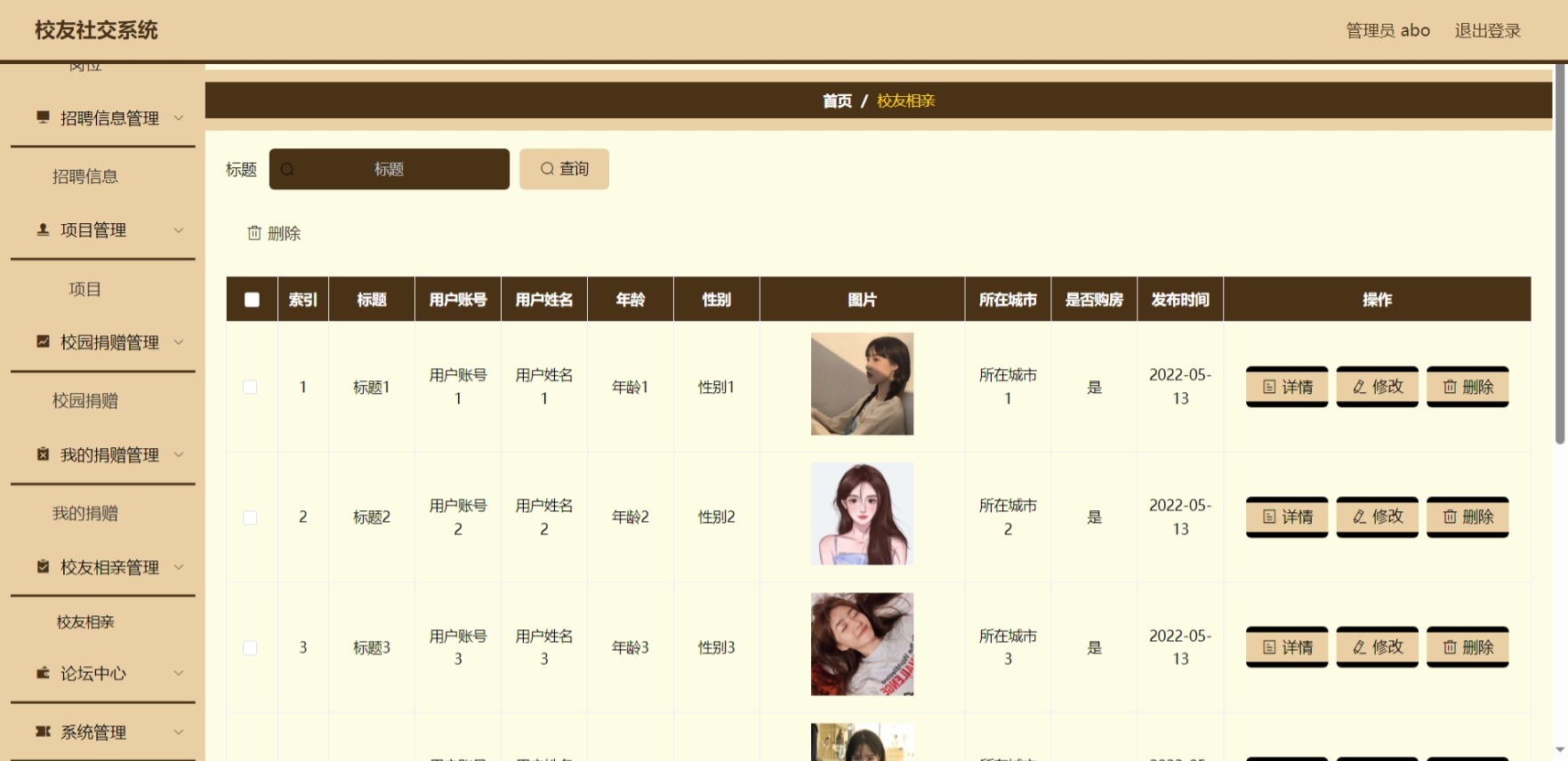
Task: Open the 项目 submenu item
Action: pyautogui.click(x=85, y=289)
